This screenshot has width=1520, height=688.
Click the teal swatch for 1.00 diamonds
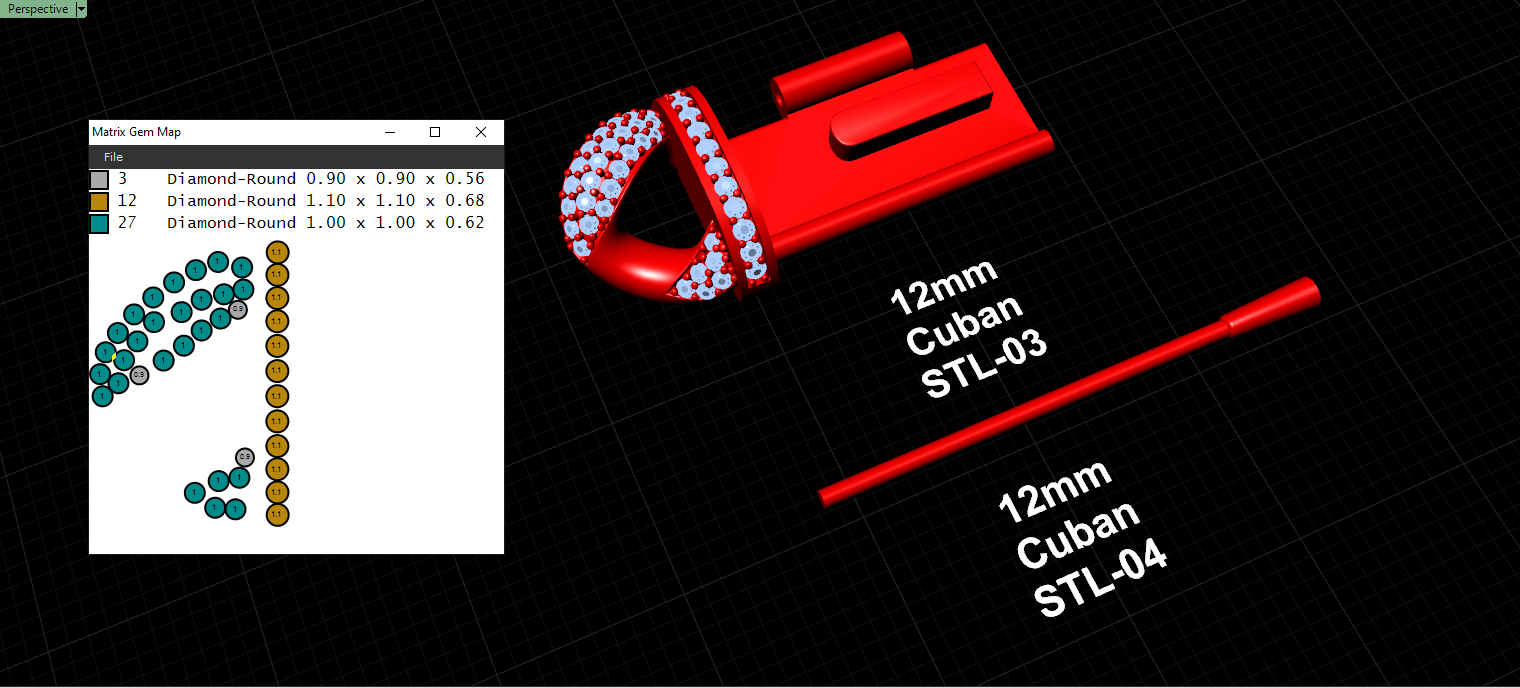click(x=99, y=224)
